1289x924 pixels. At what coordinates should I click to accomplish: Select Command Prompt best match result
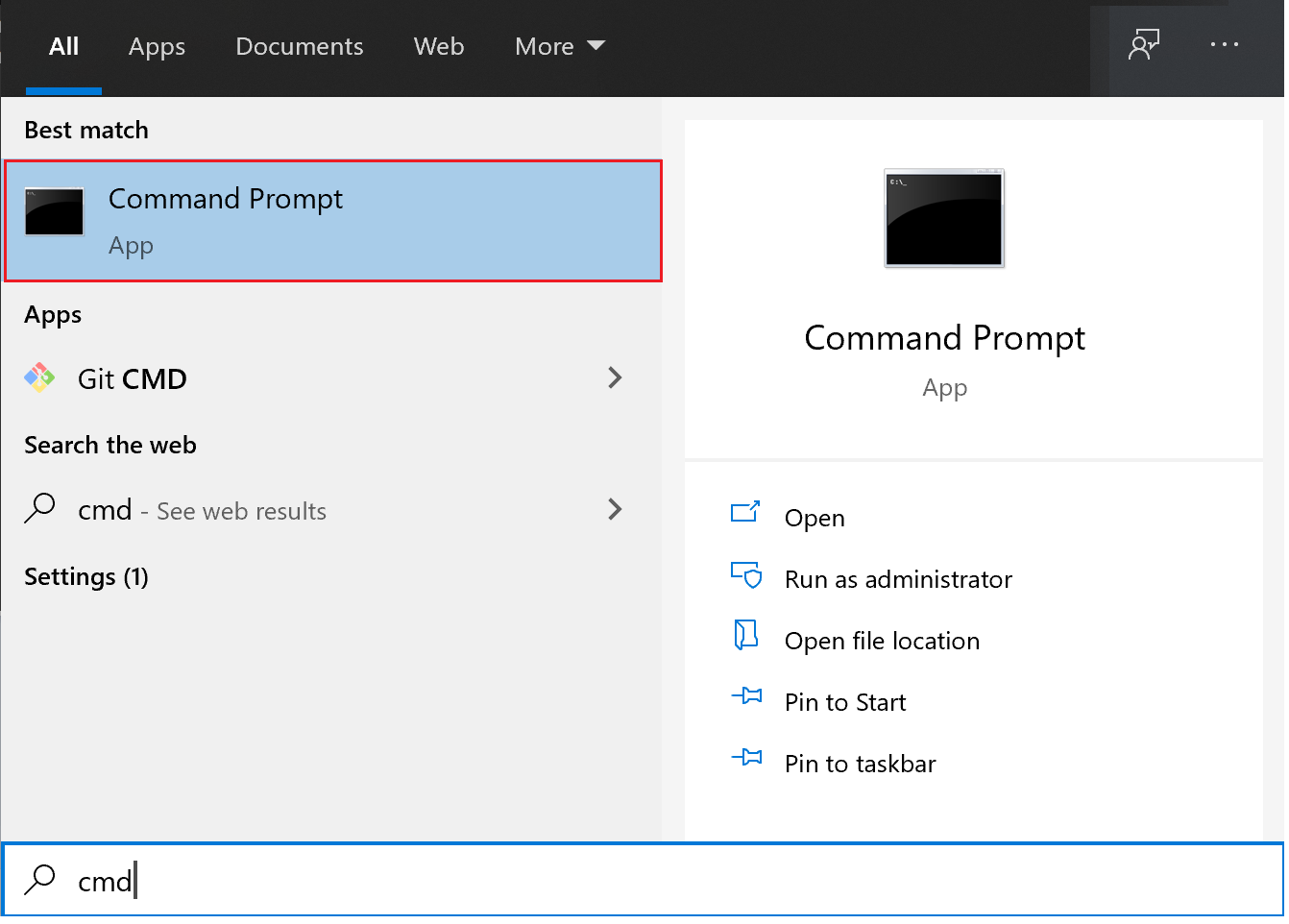(333, 221)
